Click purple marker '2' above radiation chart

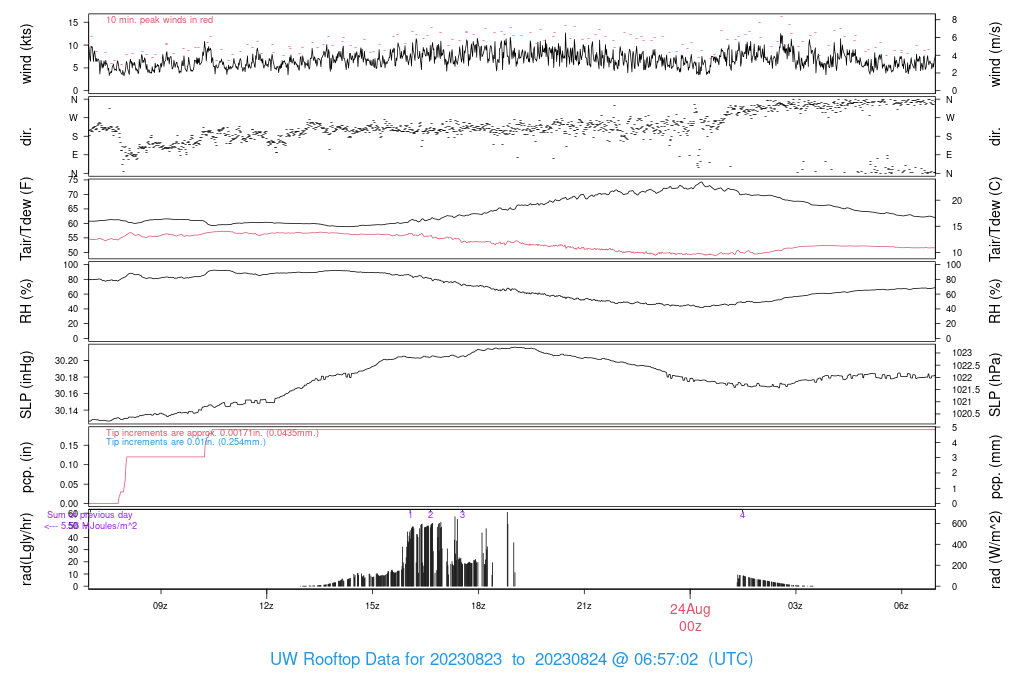tap(430, 515)
